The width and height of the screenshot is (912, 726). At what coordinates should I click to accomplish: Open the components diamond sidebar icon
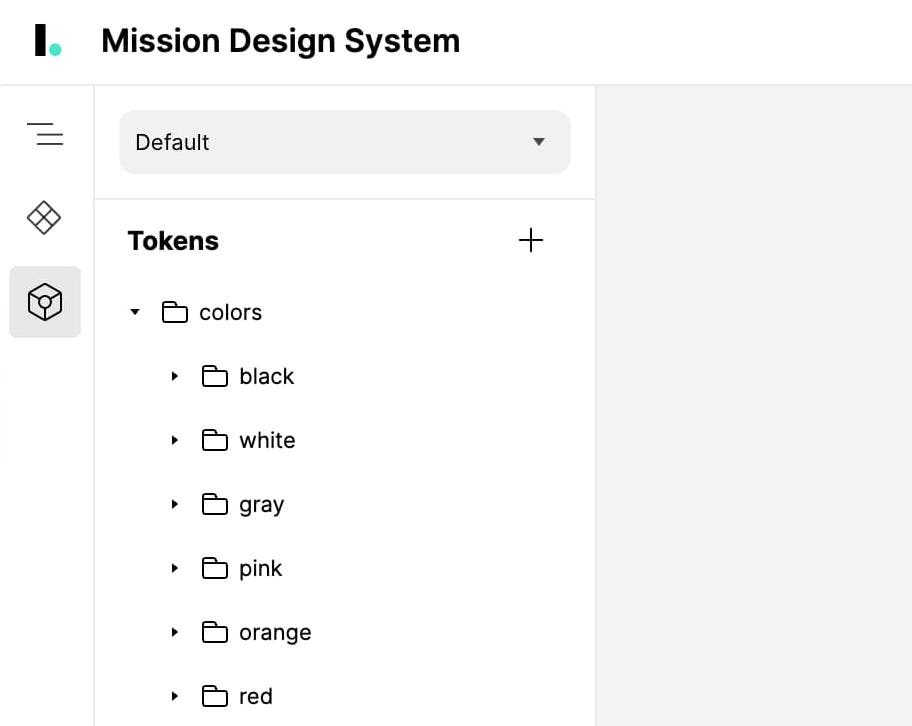[44, 218]
